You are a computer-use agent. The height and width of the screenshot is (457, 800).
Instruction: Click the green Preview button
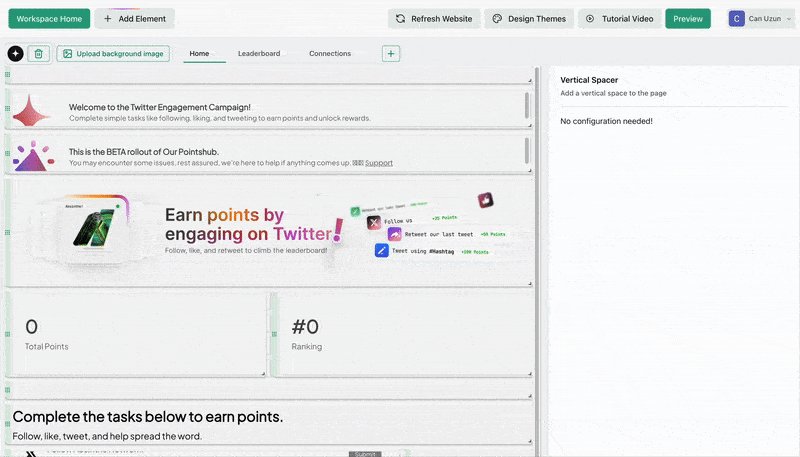click(x=688, y=19)
